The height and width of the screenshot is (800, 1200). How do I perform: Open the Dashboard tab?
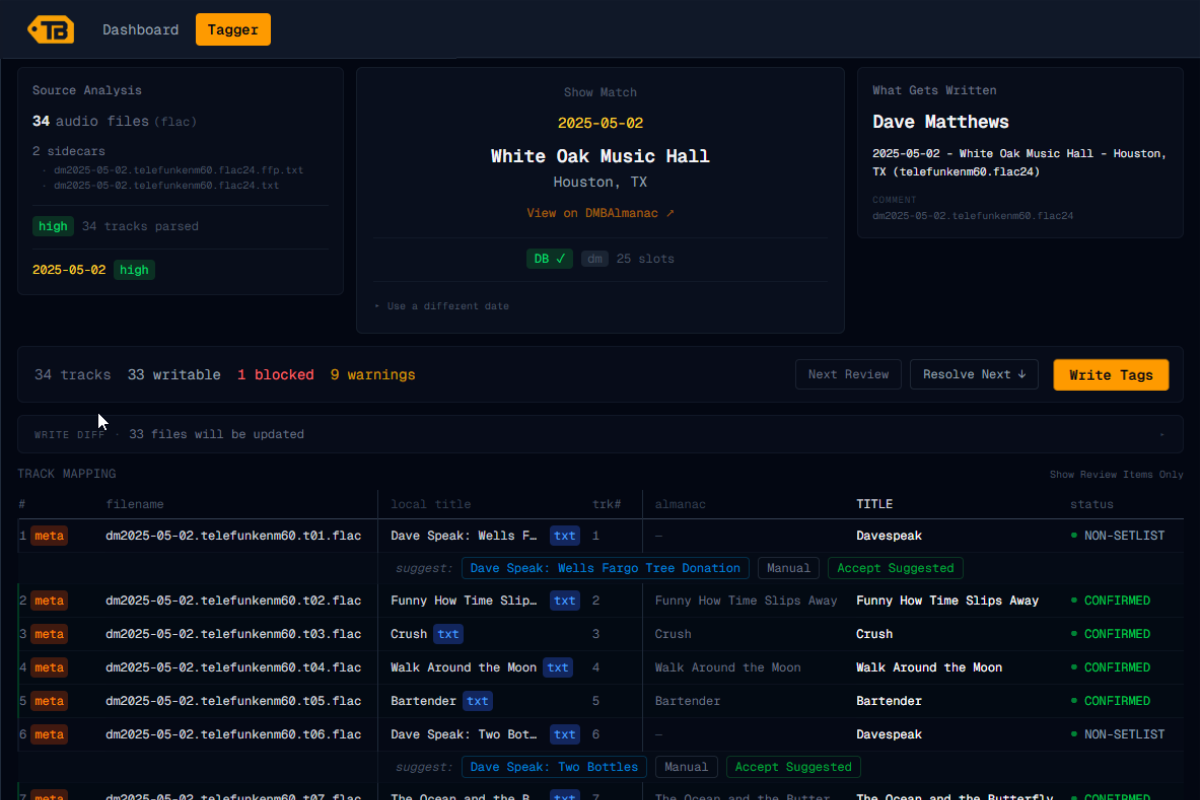pos(140,30)
